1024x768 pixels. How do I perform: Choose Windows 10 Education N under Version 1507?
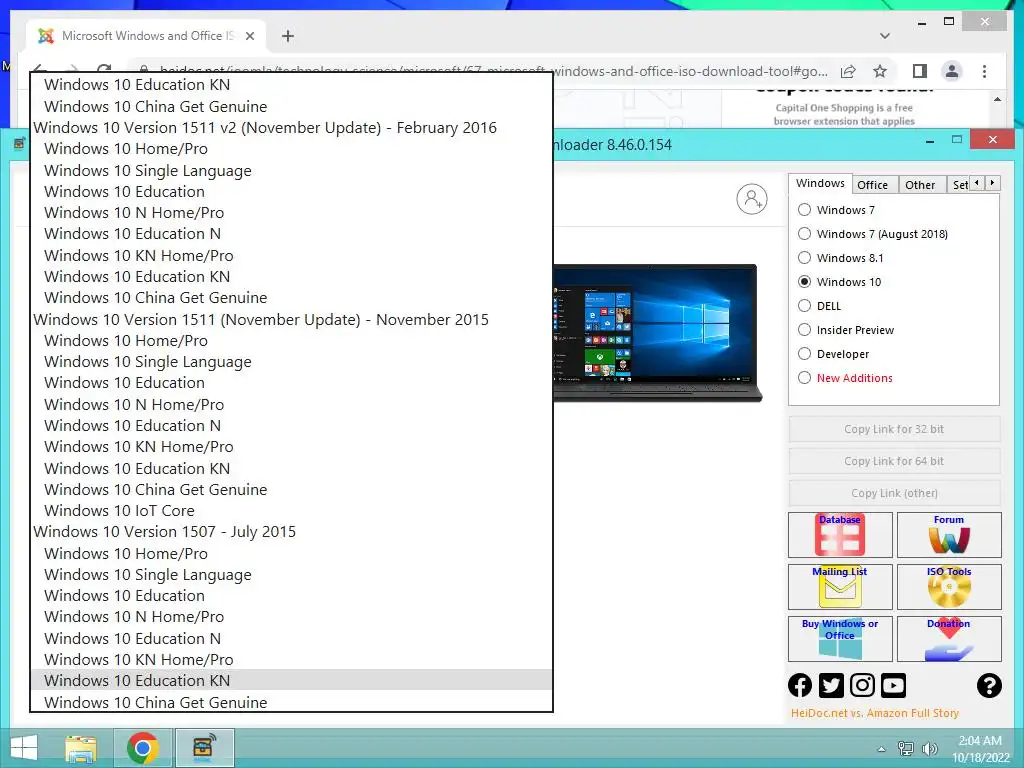click(x=291, y=638)
